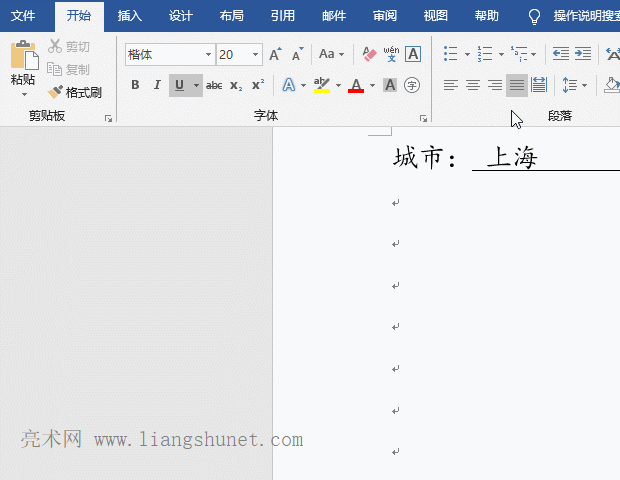Increase font size with A-up icon
Viewport: 620px width, 480px height.
275,54
